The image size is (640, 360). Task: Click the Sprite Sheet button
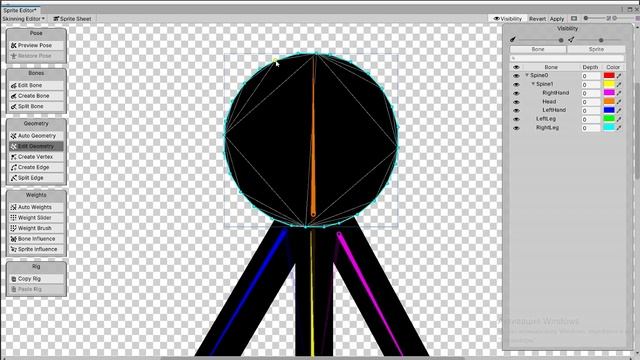click(x=72, y=18)
